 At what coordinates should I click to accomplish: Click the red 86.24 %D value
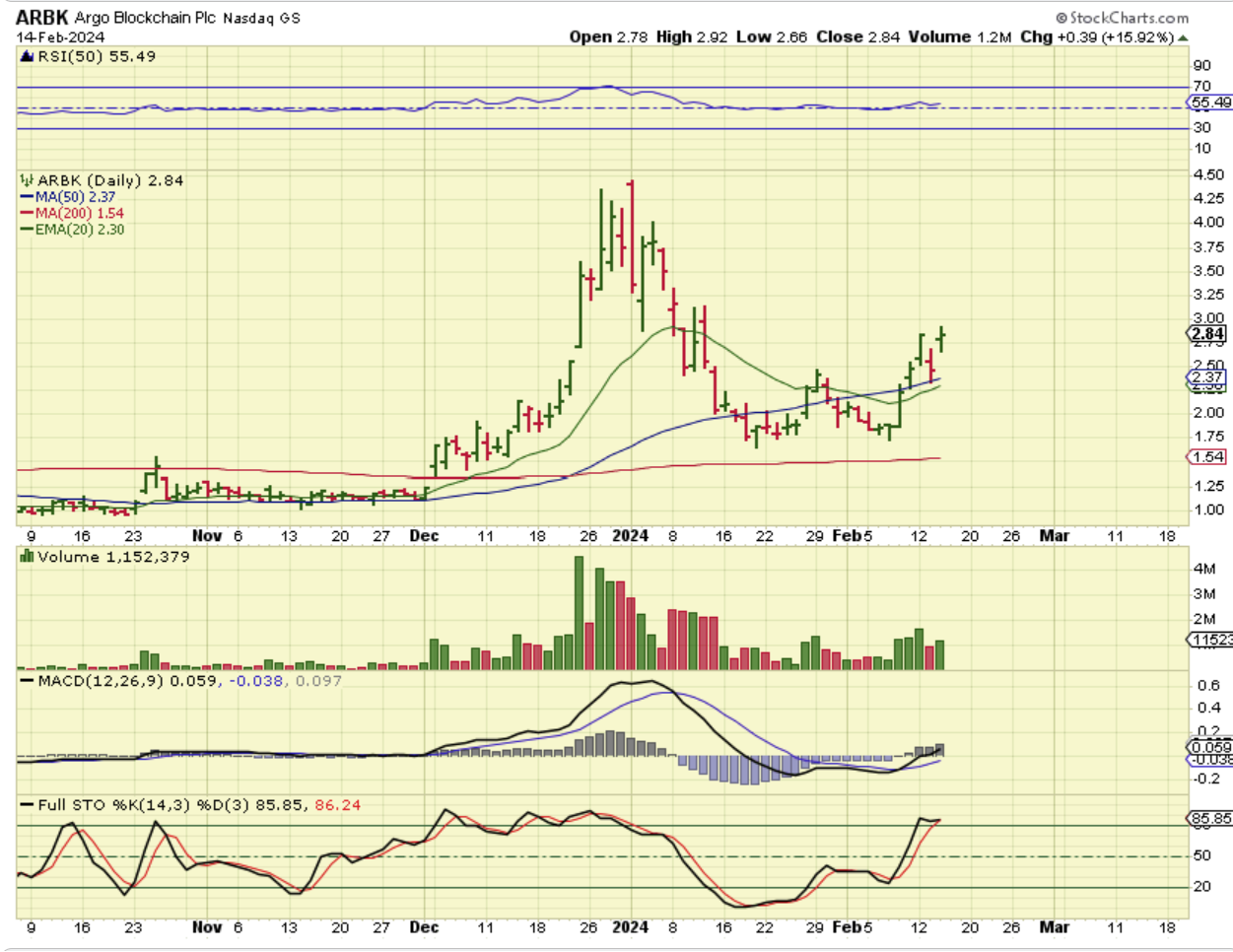pyautogui.click(x=337, y=805)
